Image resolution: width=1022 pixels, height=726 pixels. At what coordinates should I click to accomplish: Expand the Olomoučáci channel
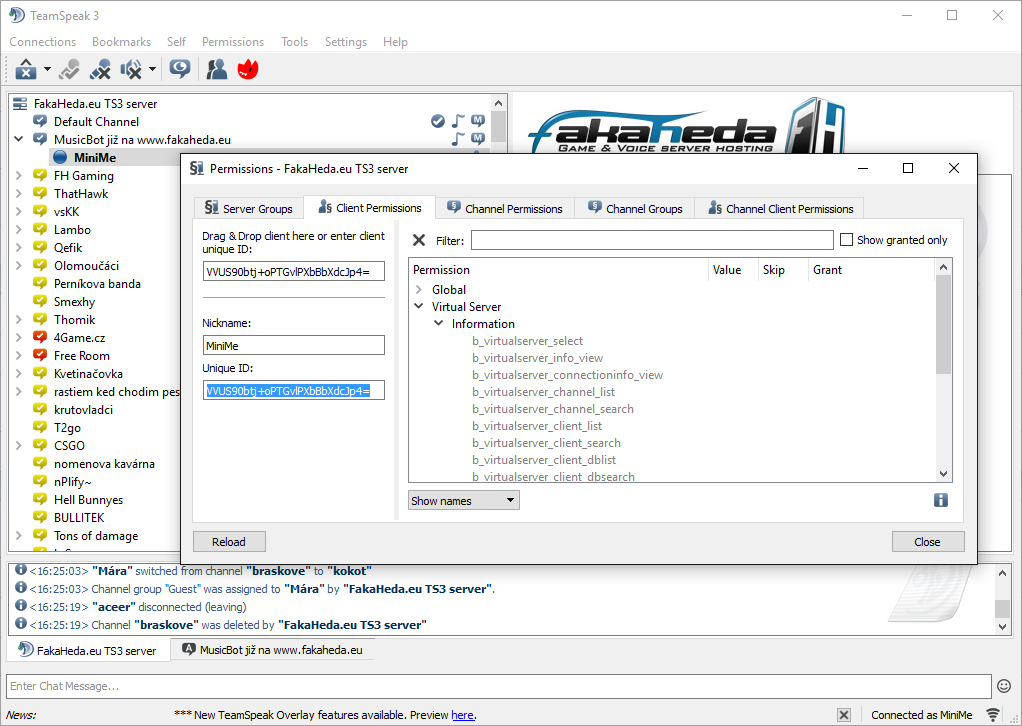[x=19, y=265]
